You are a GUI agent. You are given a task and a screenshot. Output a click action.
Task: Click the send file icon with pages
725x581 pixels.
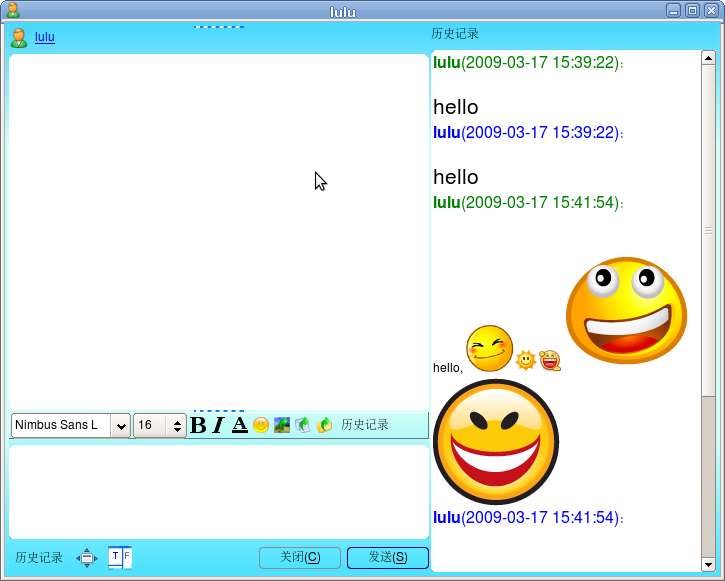[303, 425]
